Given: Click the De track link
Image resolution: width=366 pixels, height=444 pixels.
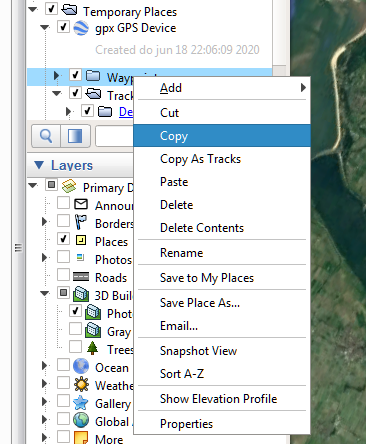Looking at the screenshot, I should pos(126,112).
